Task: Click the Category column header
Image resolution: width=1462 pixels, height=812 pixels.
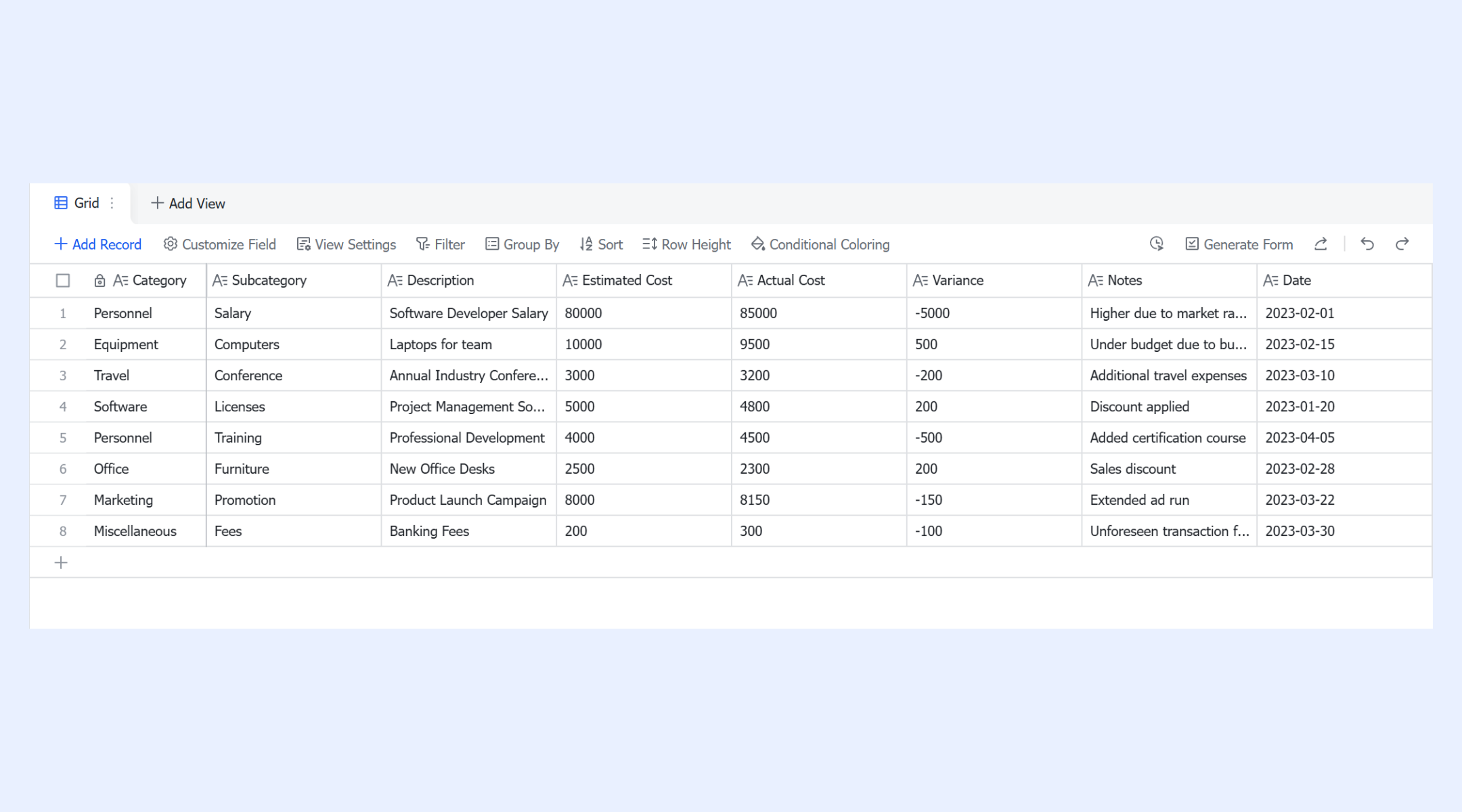Action: tap(150, 280)
